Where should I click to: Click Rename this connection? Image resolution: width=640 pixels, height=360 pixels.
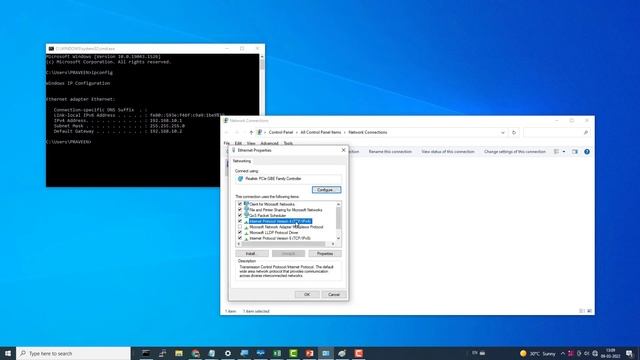390,152
